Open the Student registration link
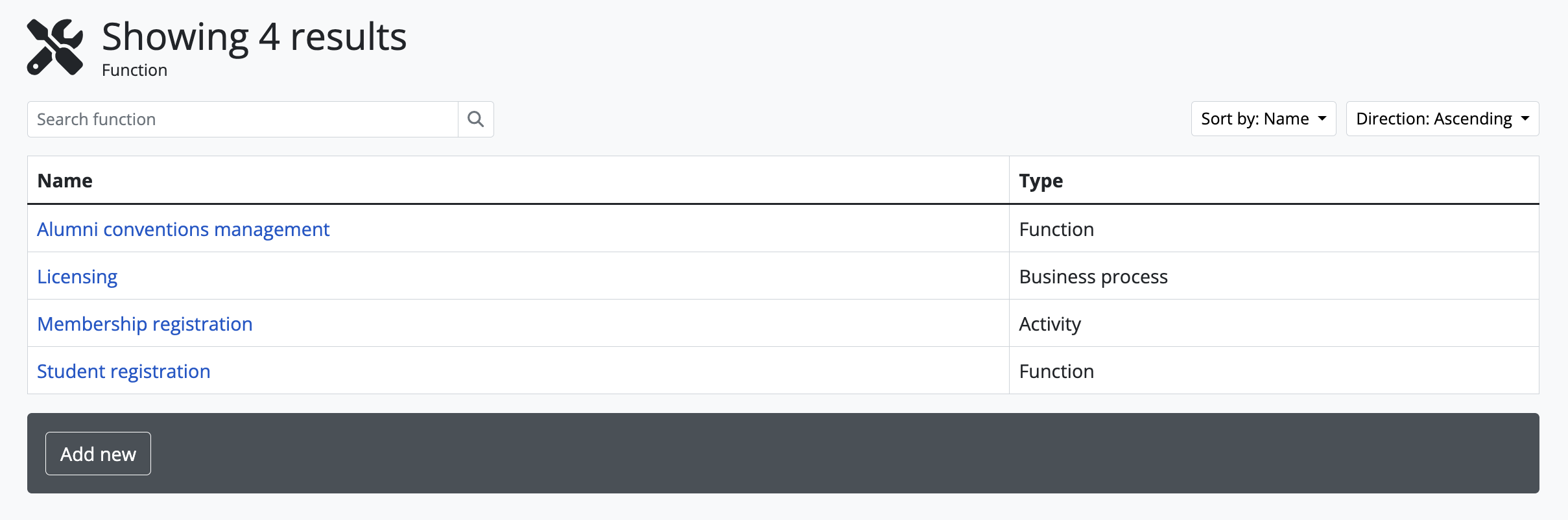Viewport: 1568px width, 520px height. 123,371
